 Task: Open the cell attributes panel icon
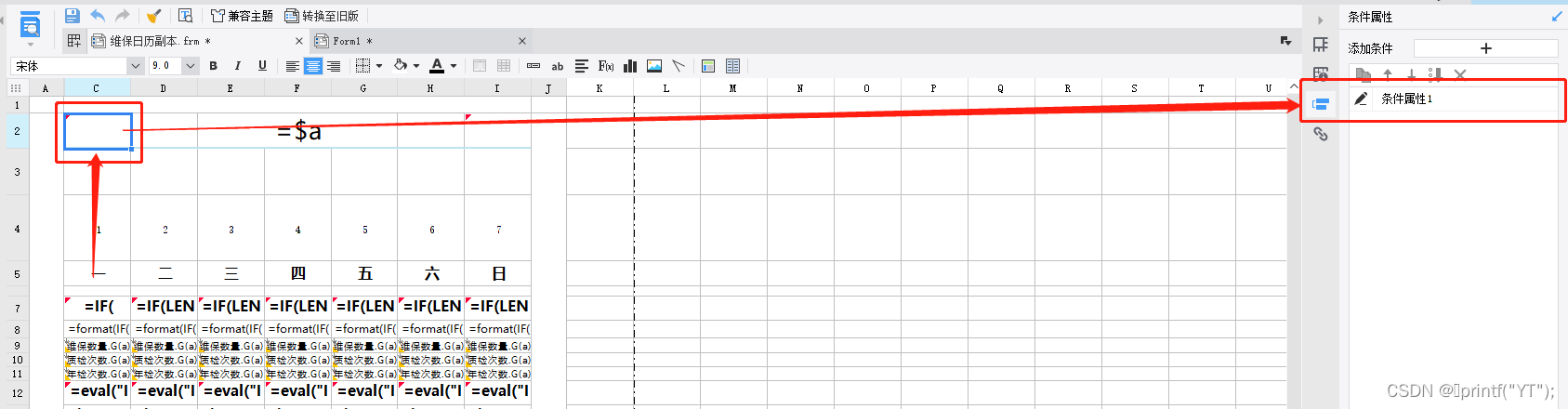(1320, 73)
